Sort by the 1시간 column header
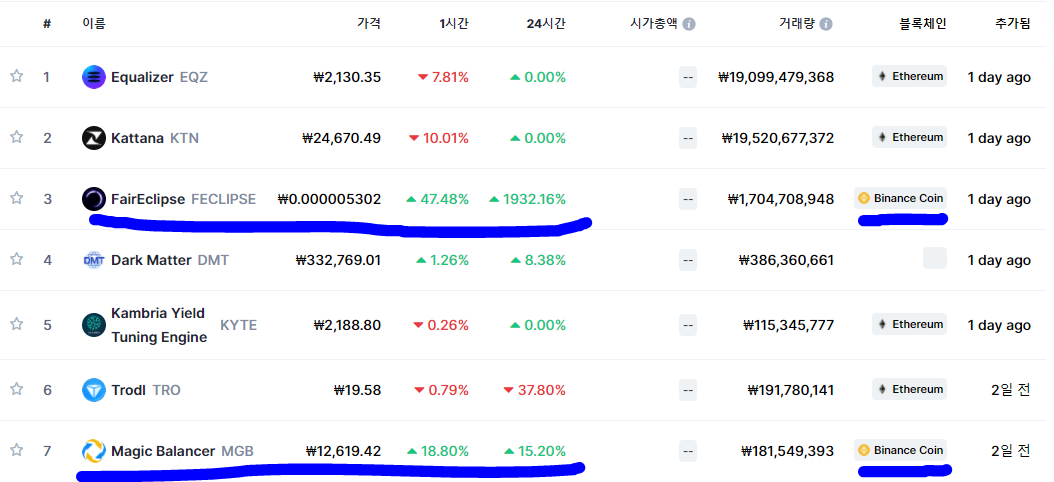 coord(454,24)
